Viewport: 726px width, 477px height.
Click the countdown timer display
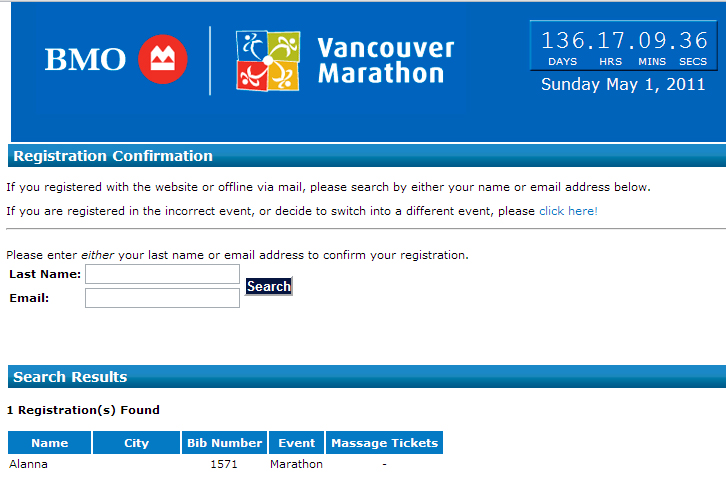(x=624, y=47)
